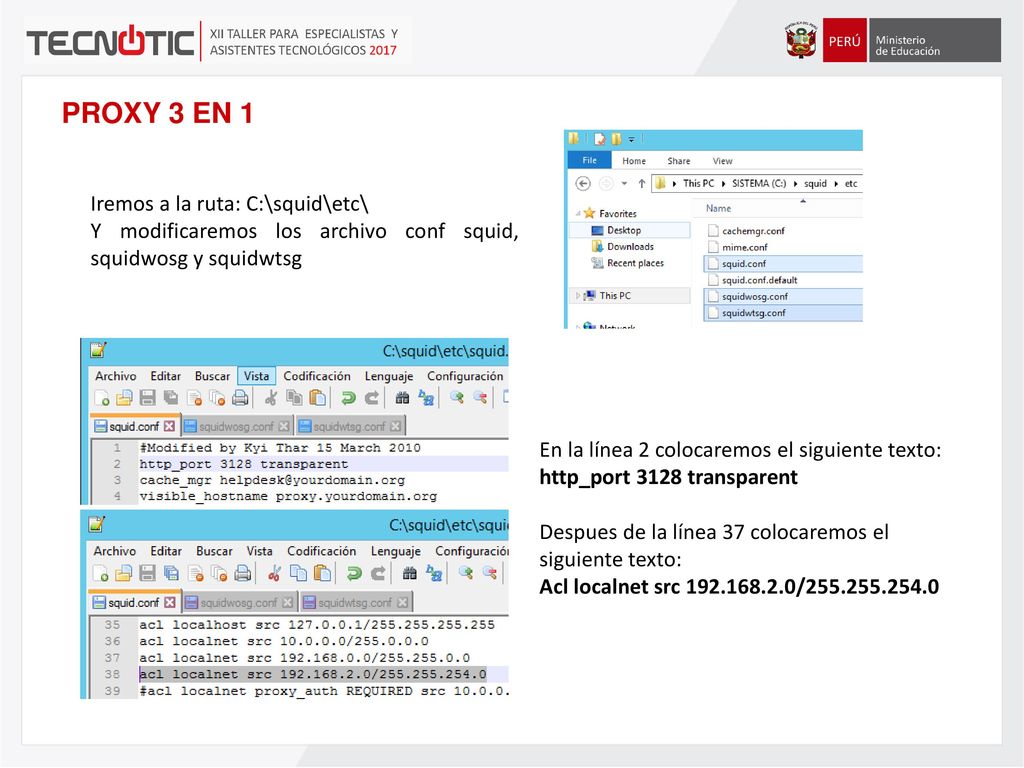Screen dimensions: 1024x768
Task: Click Copy icon in first Notepad++ screenshot
Action: (295, 397)
